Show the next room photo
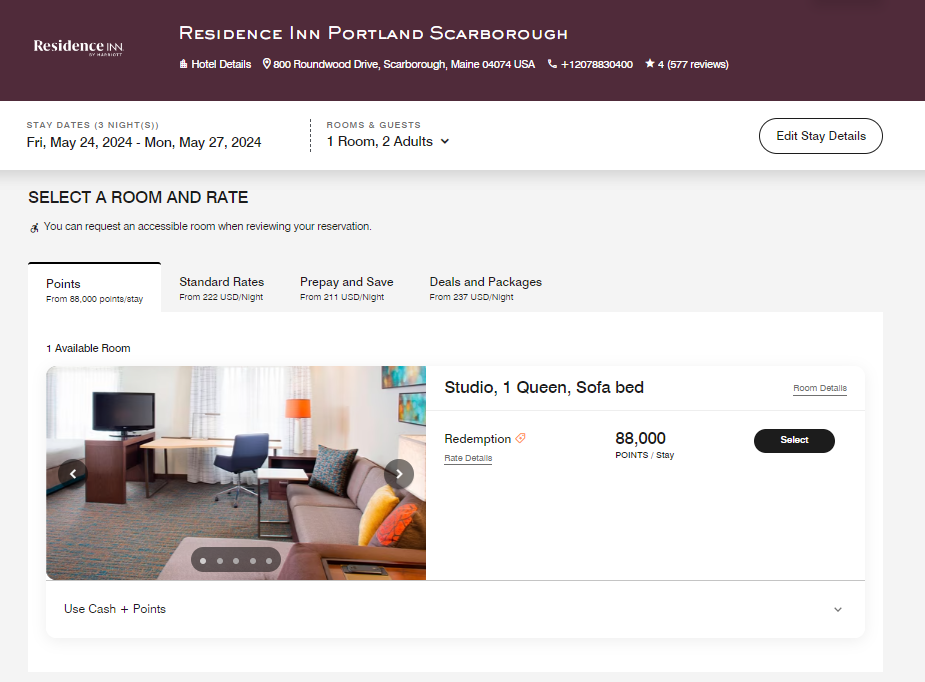The width and height of the screenshot is (925, 682). (399, 474)
